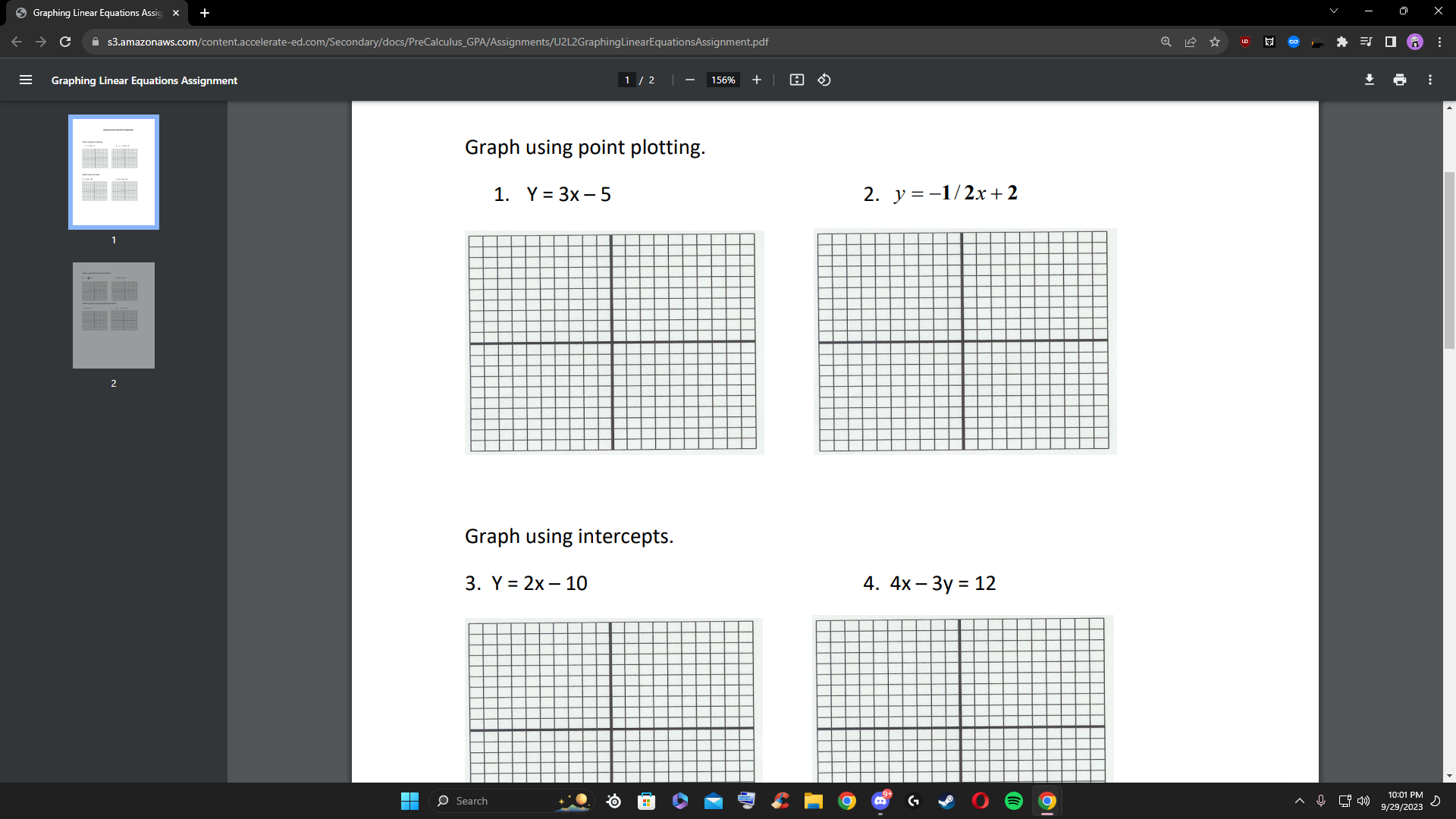Select the fit-to-page icon in the PDF toolbar
This screenshot has height=819, width=1456.
(x=797, y=80)
